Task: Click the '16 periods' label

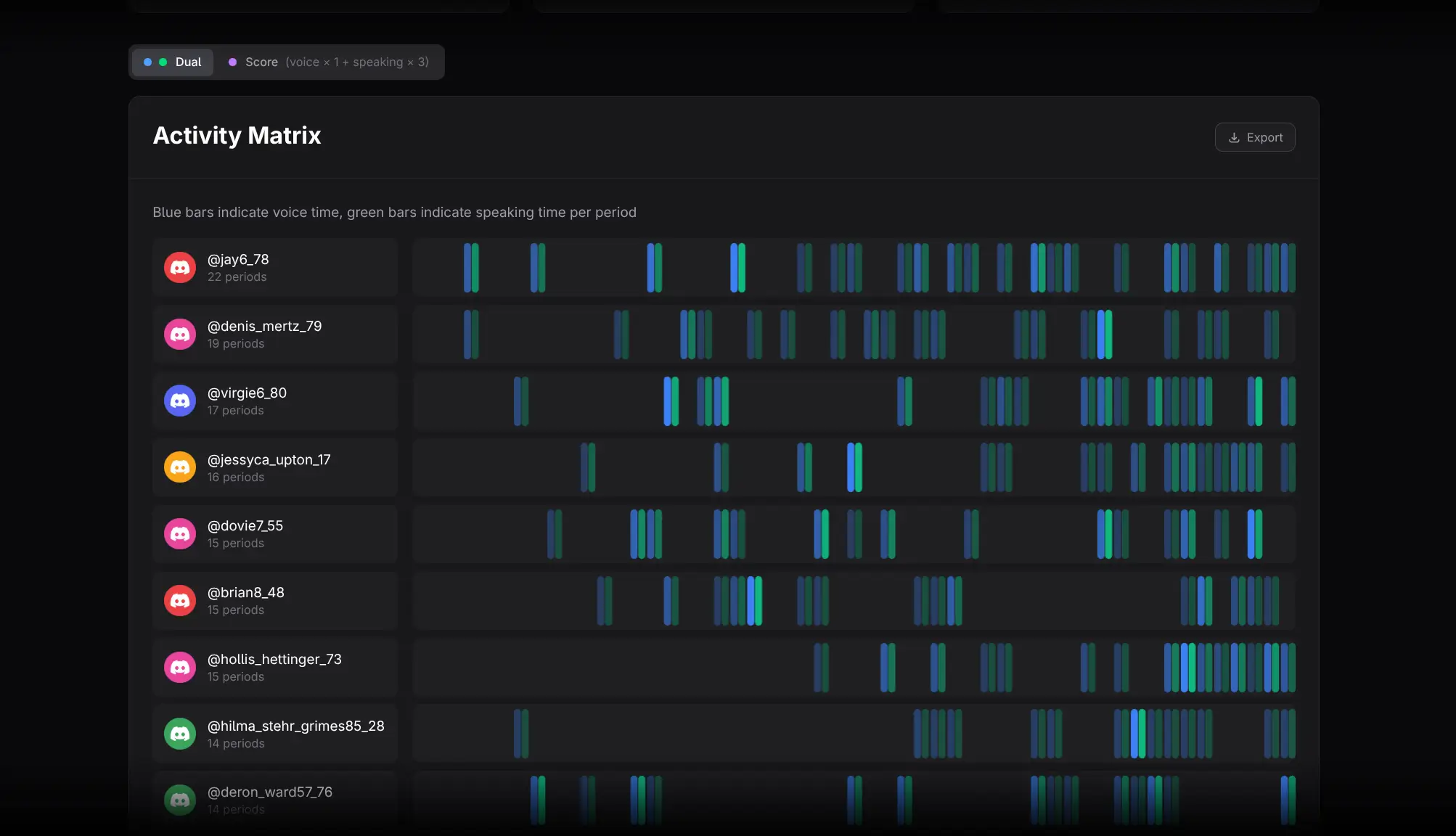Action: (236, 478)
